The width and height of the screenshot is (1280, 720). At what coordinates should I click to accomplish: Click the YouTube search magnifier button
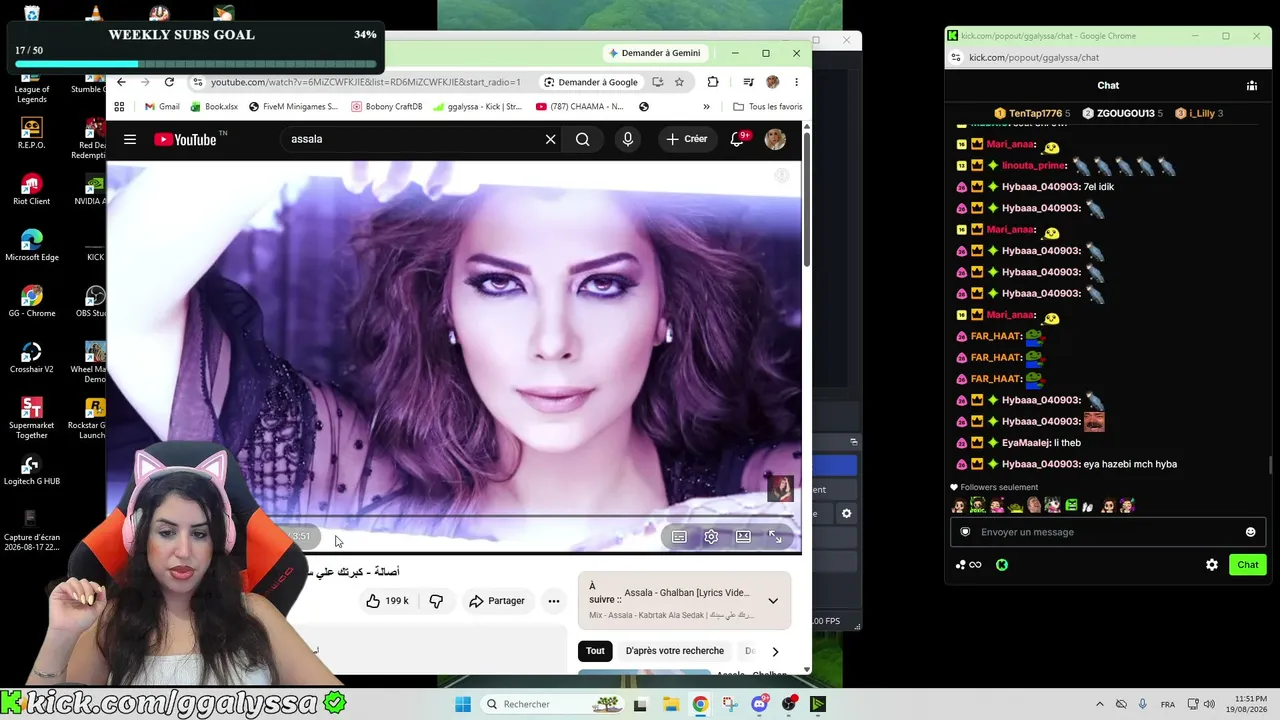(x=582, y=139)
